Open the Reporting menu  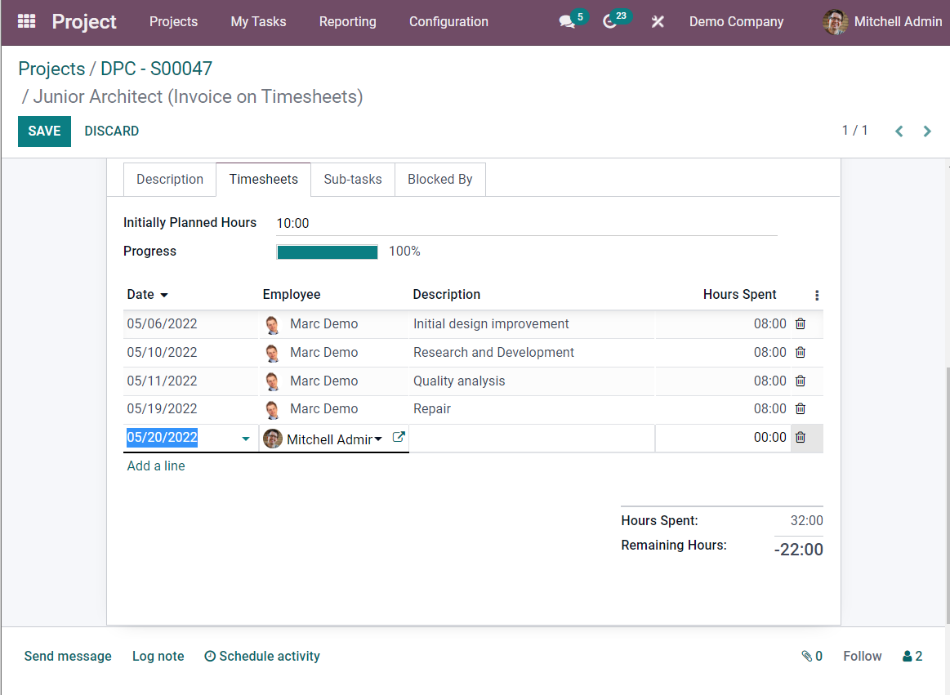(347, 21)
